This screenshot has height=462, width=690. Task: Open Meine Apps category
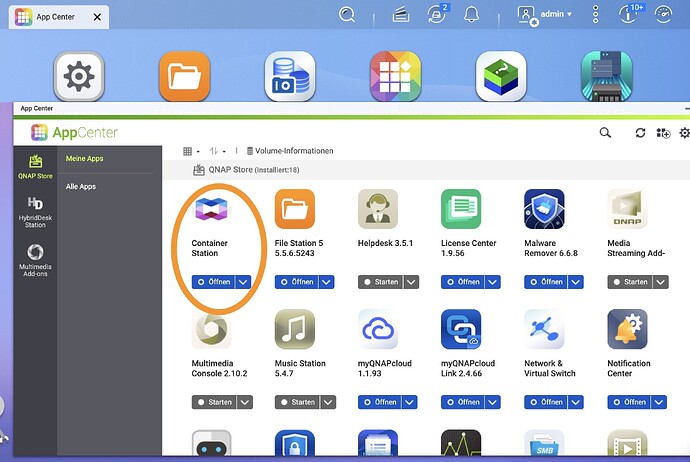tap(84, 158)
